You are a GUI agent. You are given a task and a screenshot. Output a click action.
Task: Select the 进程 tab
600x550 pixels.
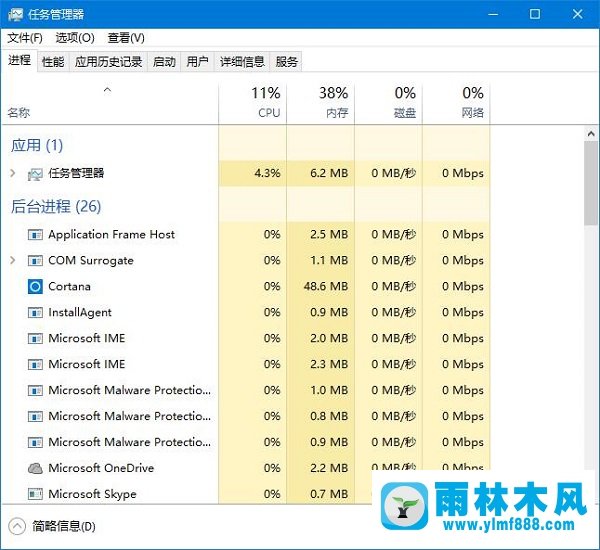(20, 60)
